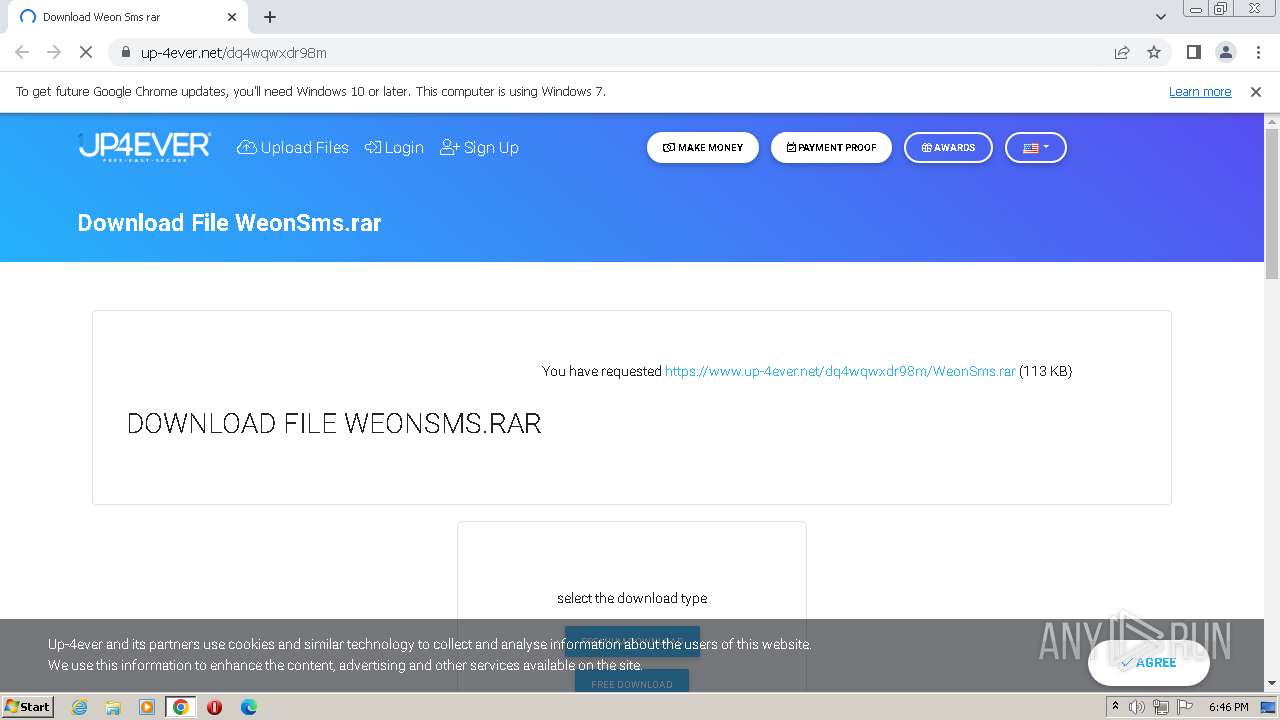
Task: Open the volume speaker tray icon
Action: [x=1136, y=707]
